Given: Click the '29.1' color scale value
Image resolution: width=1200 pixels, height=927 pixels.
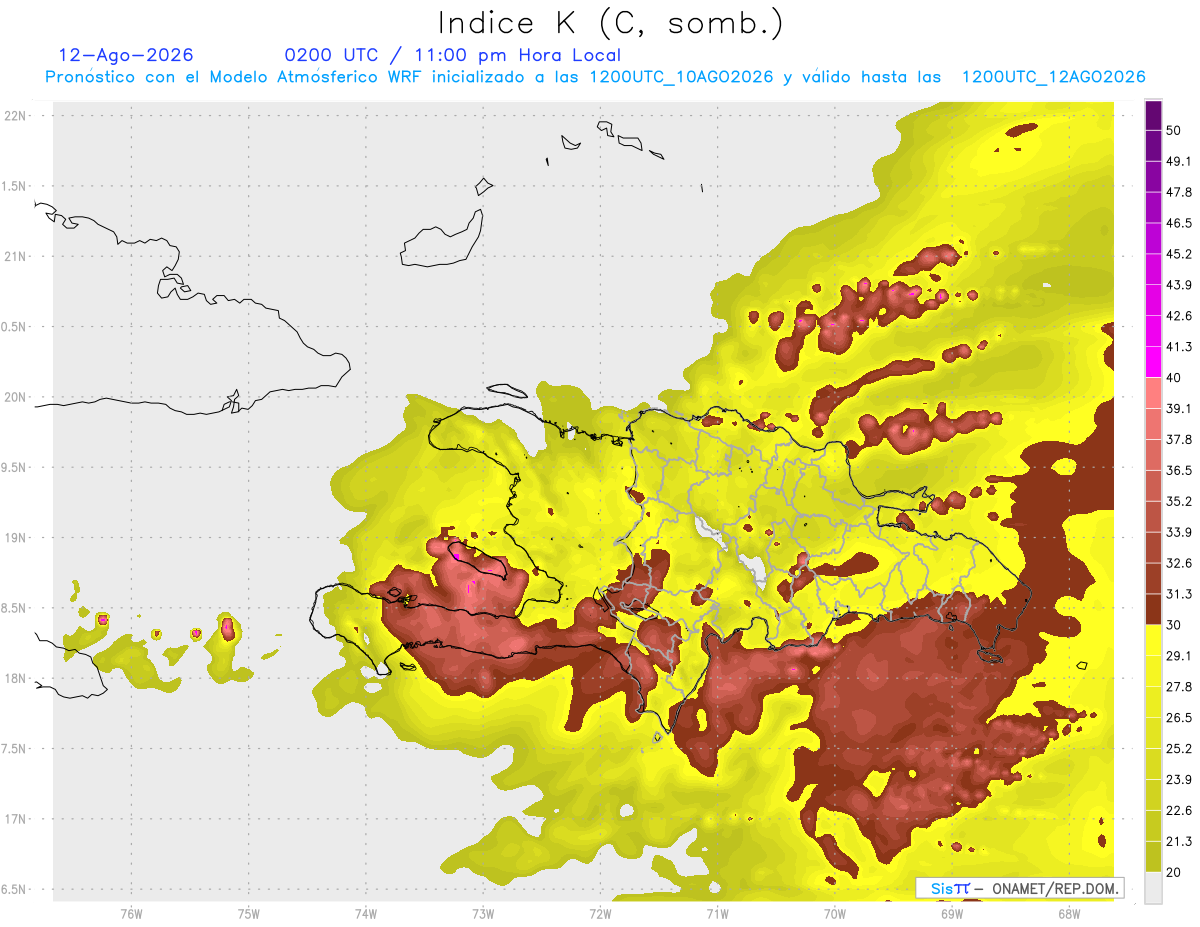Looking at the screenshot, I should tap(1179, 655).
